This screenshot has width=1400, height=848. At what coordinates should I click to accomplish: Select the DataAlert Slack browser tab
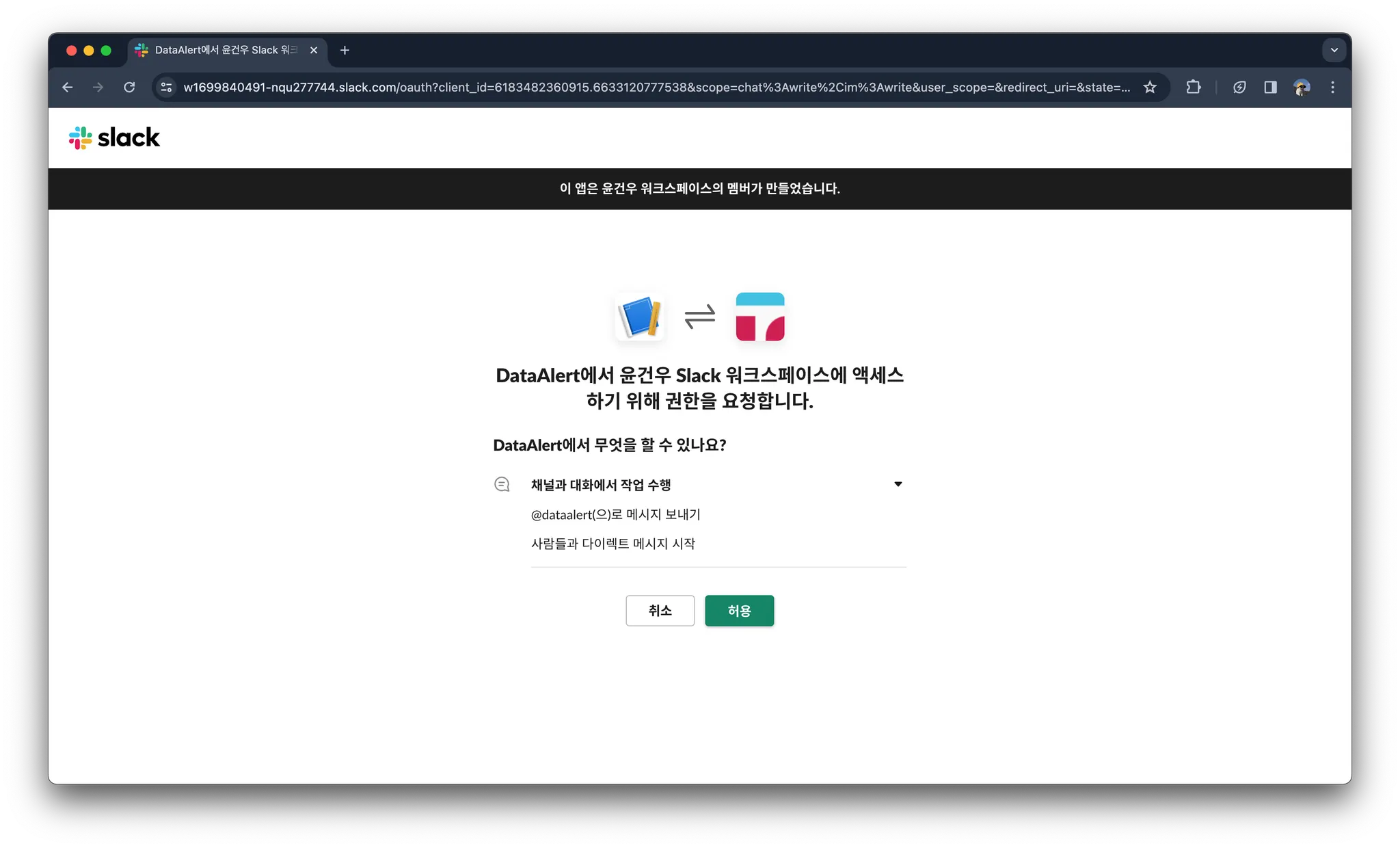point(226,50)
